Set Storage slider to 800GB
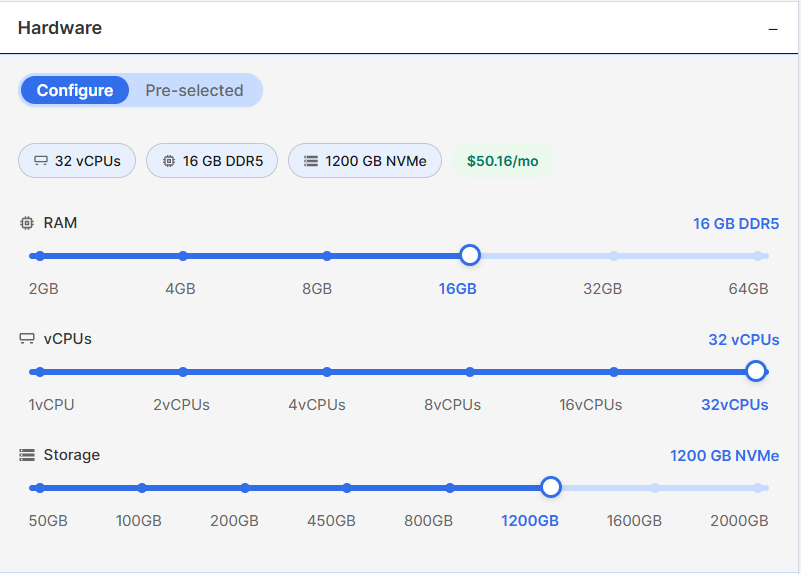The image size is (801, 574). [450, 488]
